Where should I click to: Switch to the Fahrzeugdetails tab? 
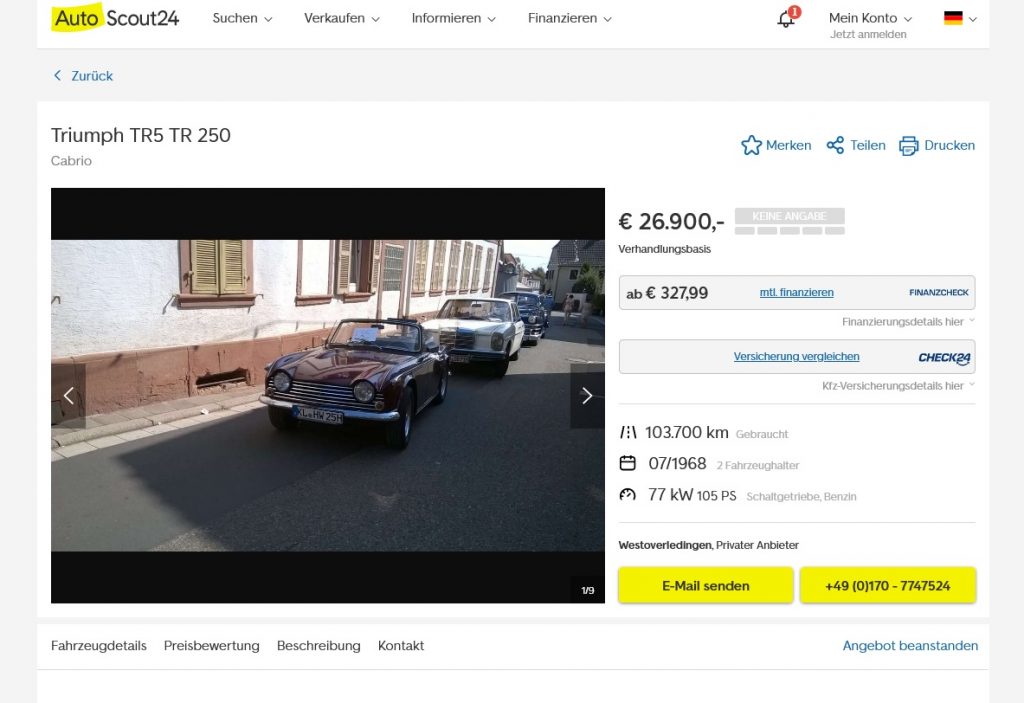pos(99,646)
